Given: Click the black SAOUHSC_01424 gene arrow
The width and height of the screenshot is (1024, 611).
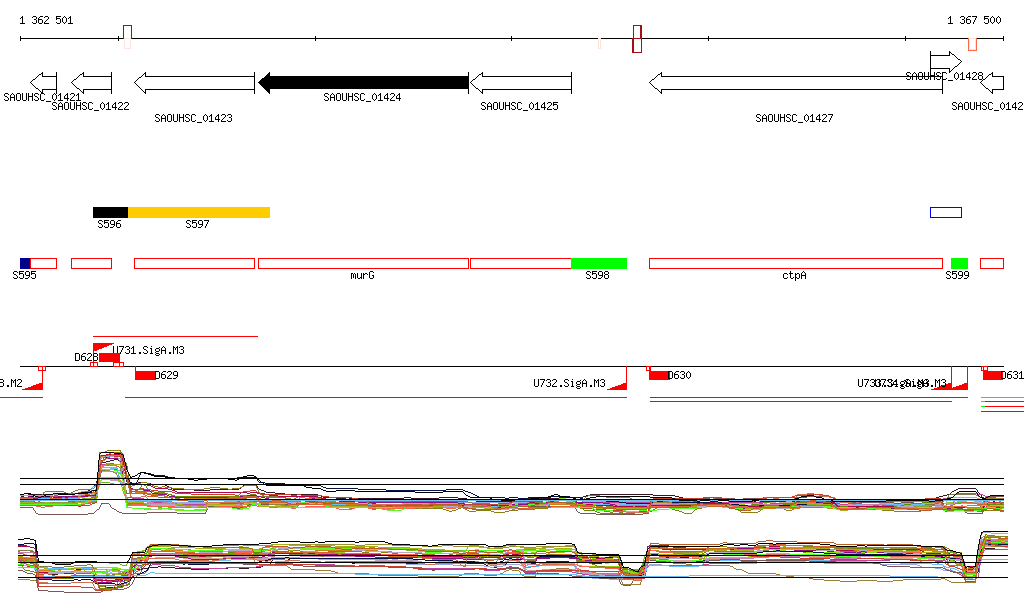Looking at the screenshot, I should 364,83.
